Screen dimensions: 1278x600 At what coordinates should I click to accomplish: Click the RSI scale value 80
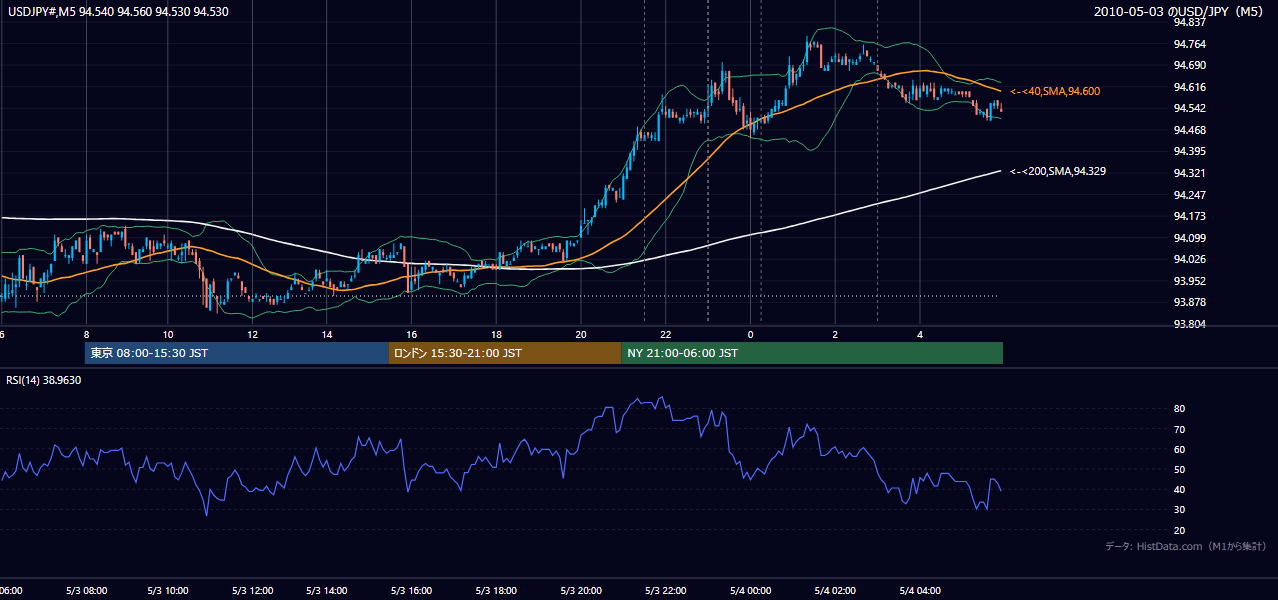click(x=1180, y=409)
